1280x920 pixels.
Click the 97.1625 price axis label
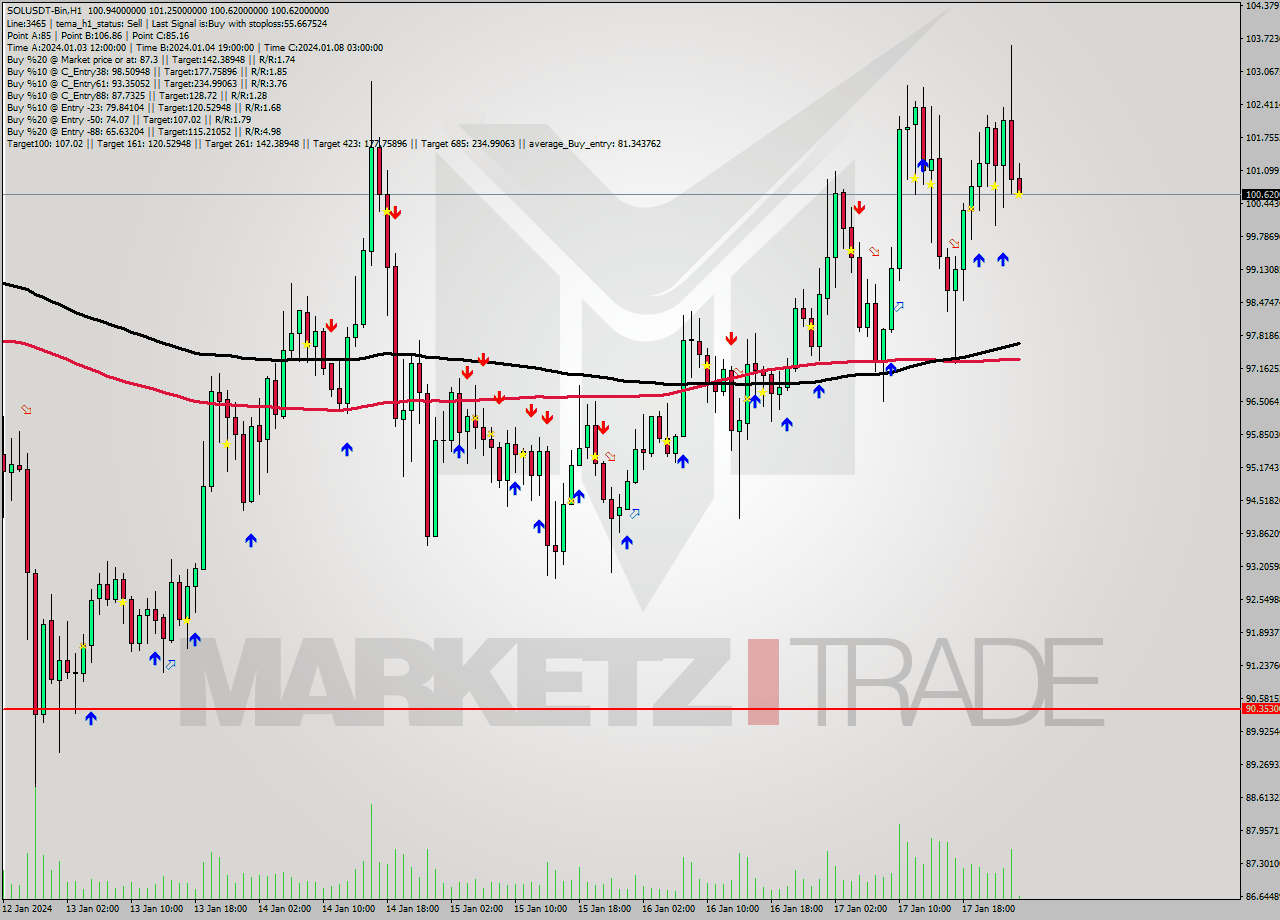coord(1262,368)
